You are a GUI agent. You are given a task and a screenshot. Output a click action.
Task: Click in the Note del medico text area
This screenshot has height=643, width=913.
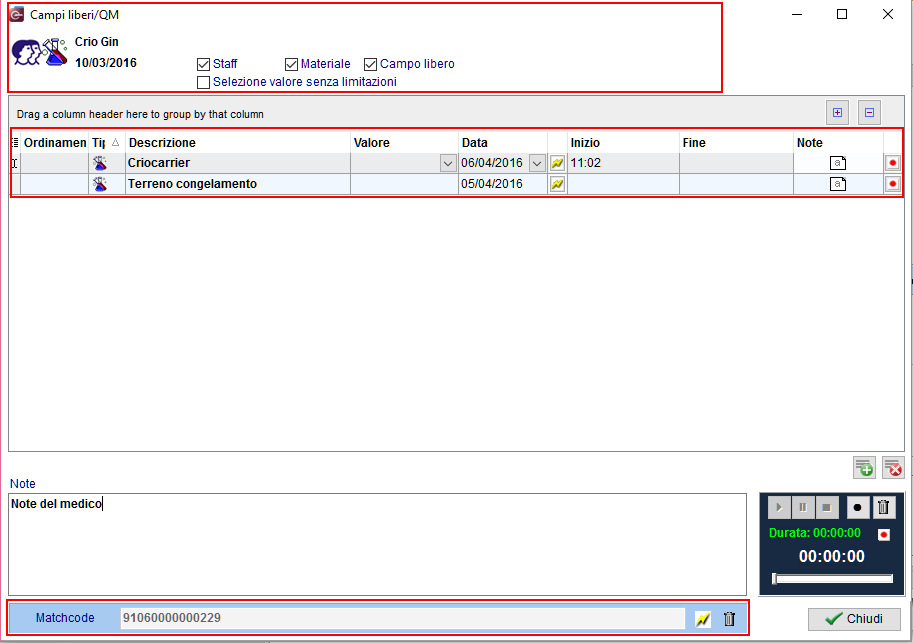(377, 545)
